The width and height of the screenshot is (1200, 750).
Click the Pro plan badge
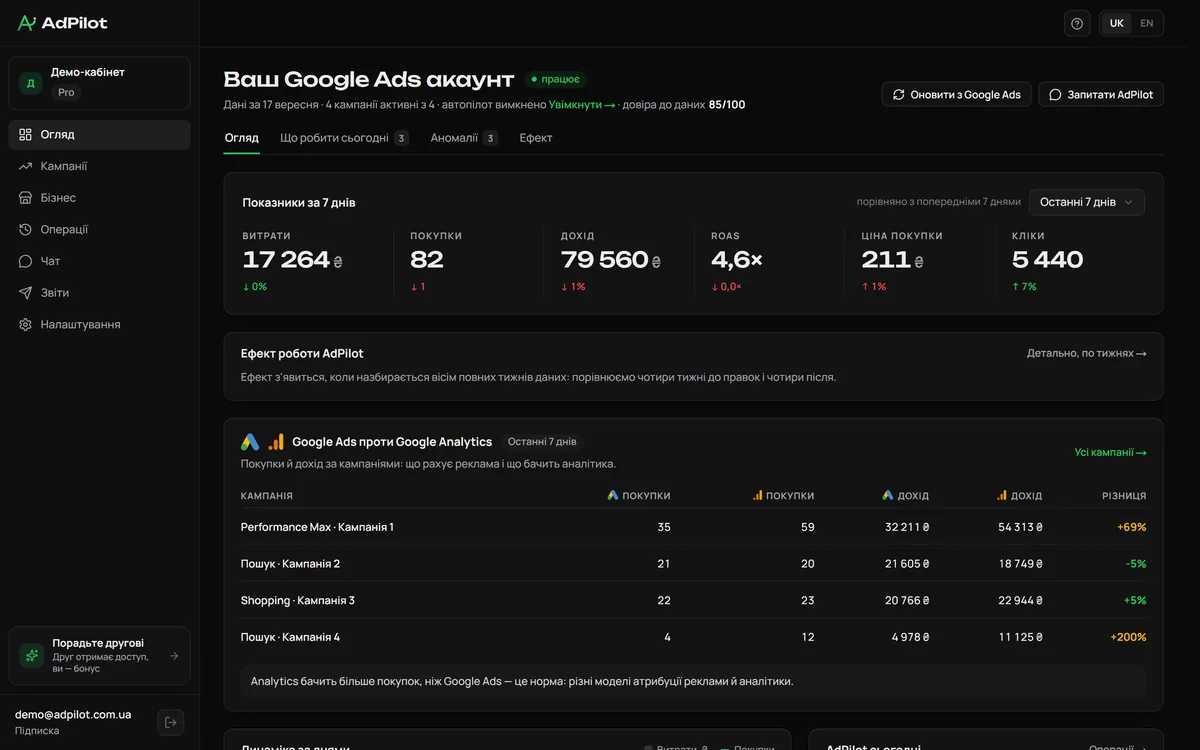tap(66, 92)
